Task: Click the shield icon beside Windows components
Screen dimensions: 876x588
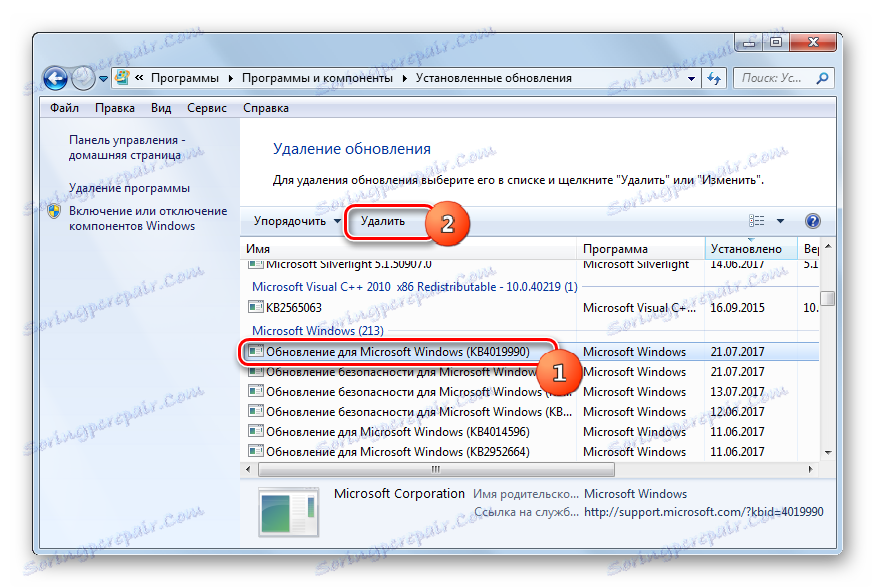Action: [54, 211]
